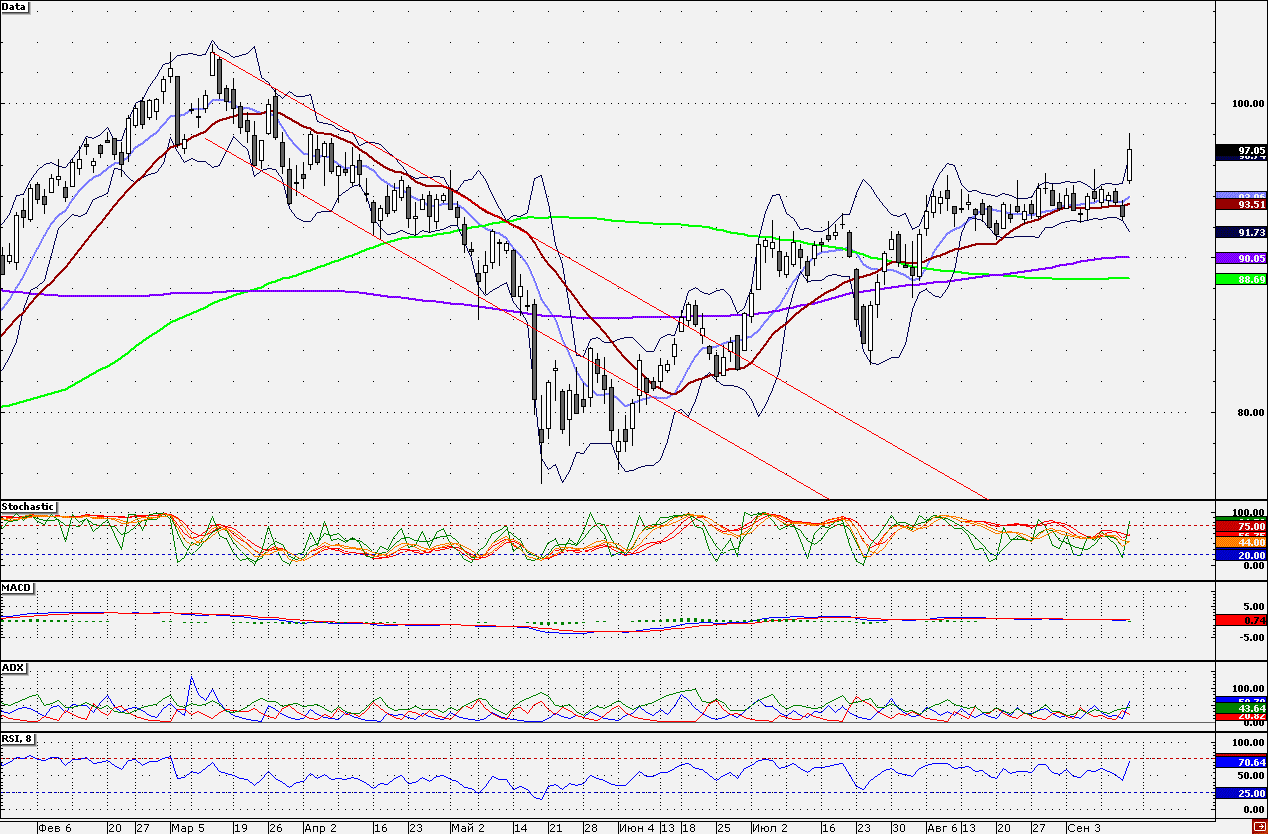The image size is (1268, 834).
Task: Select the Data panel label
Action: pos(15,7)
